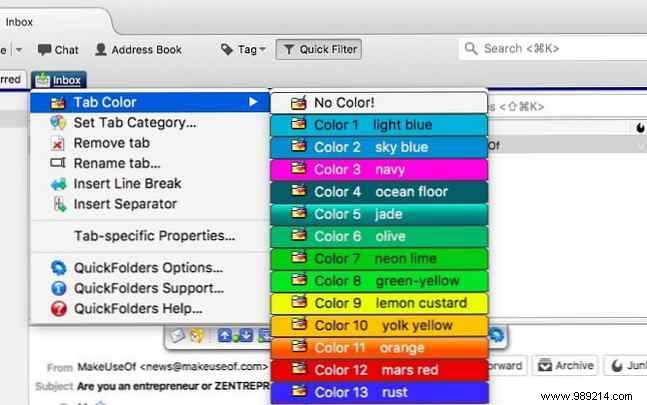Click the flame column header icon
Viewport: 647px width, 405px height.
(640, 128)
